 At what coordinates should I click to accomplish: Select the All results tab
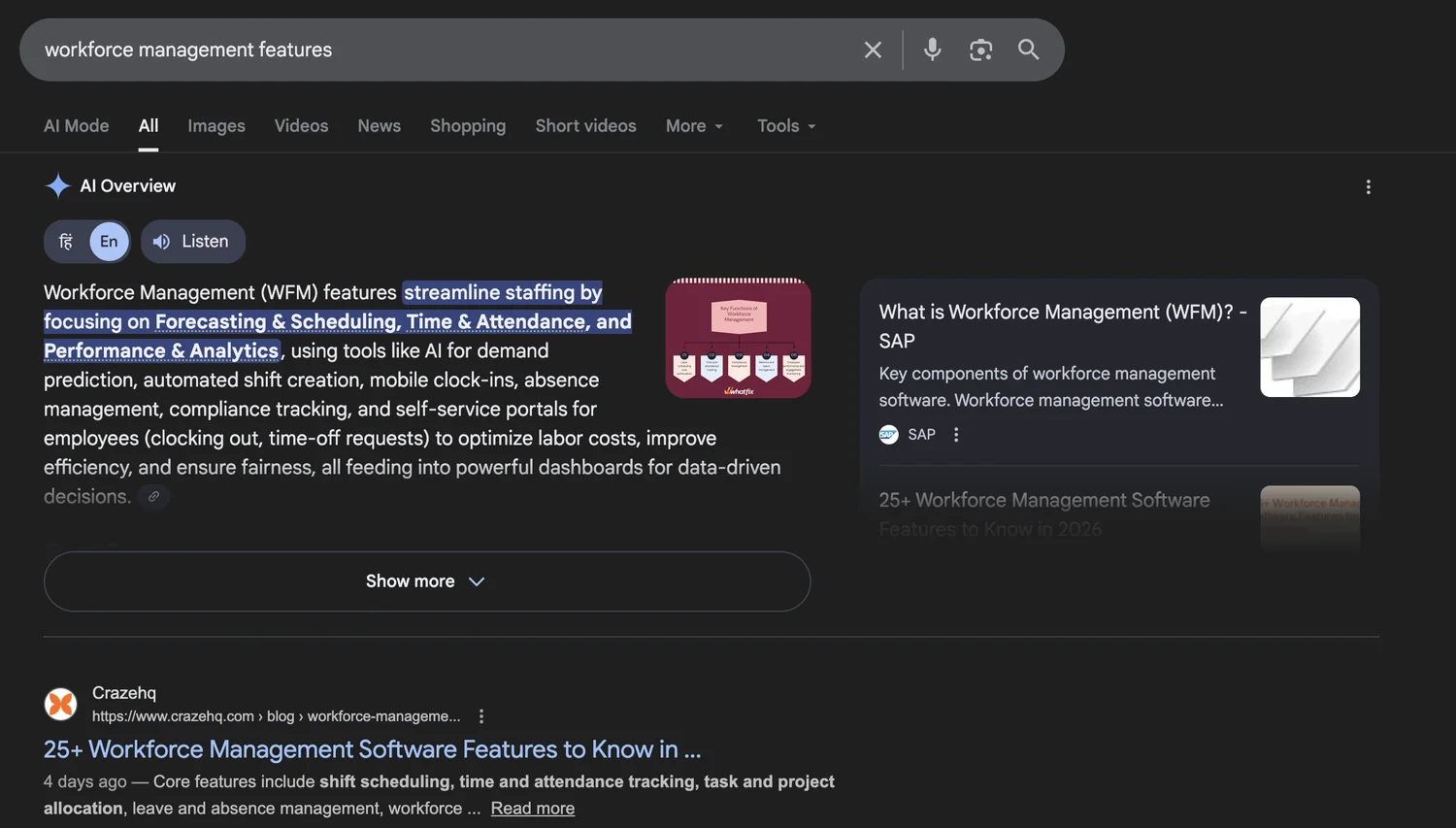click(x=149, y=126)
